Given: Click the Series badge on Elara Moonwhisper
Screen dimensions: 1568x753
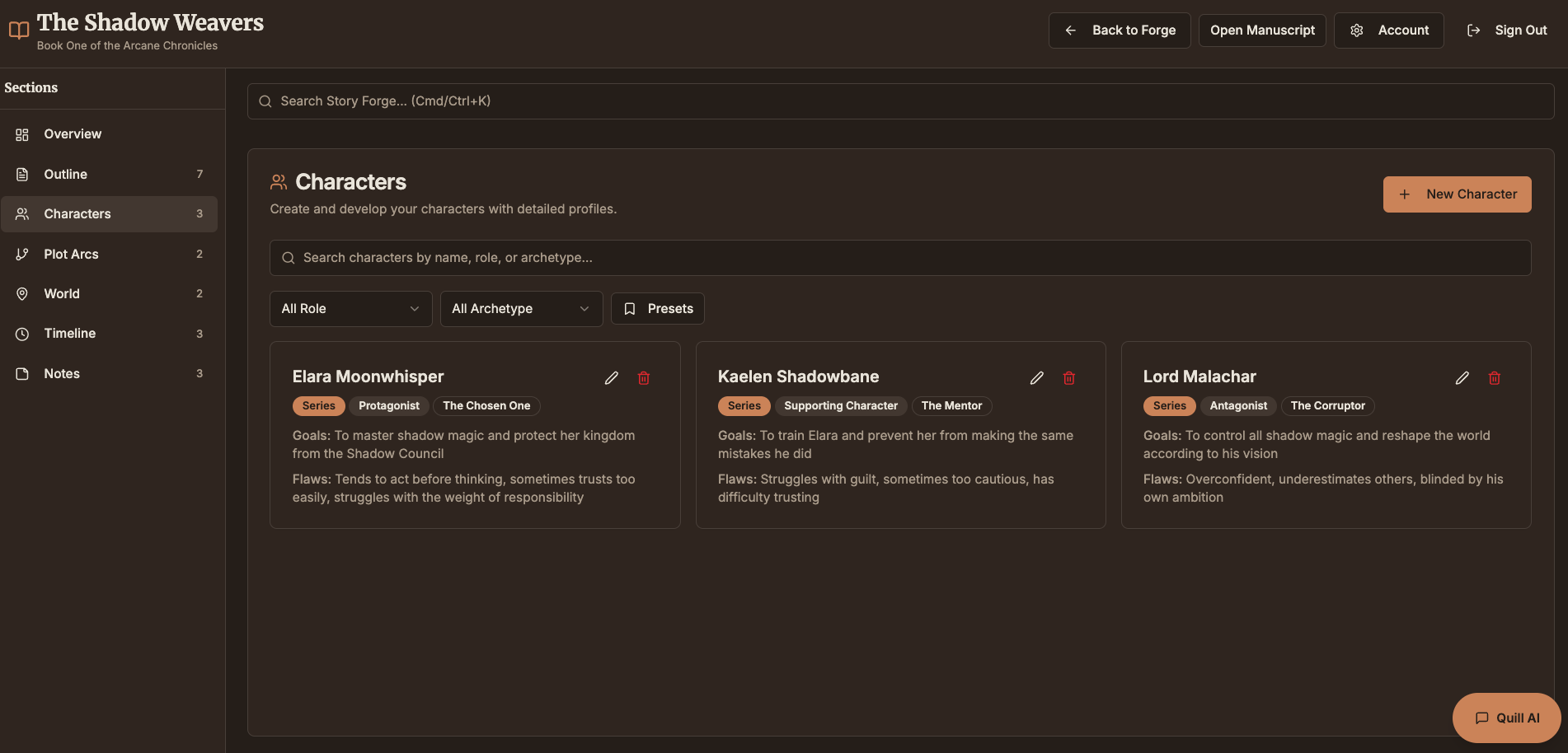Looking at the screenshot, I should [x=319, y=406].
